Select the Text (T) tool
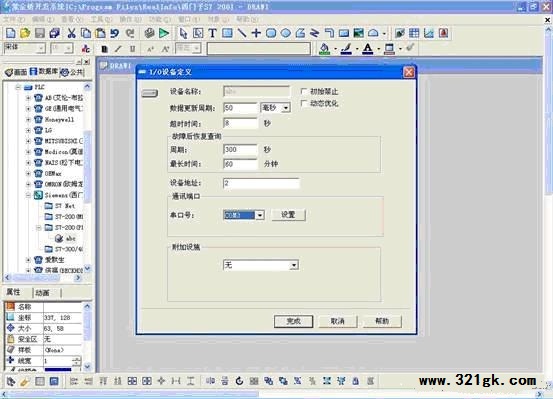Screen dimensions: 553x399 pos(212,33)
